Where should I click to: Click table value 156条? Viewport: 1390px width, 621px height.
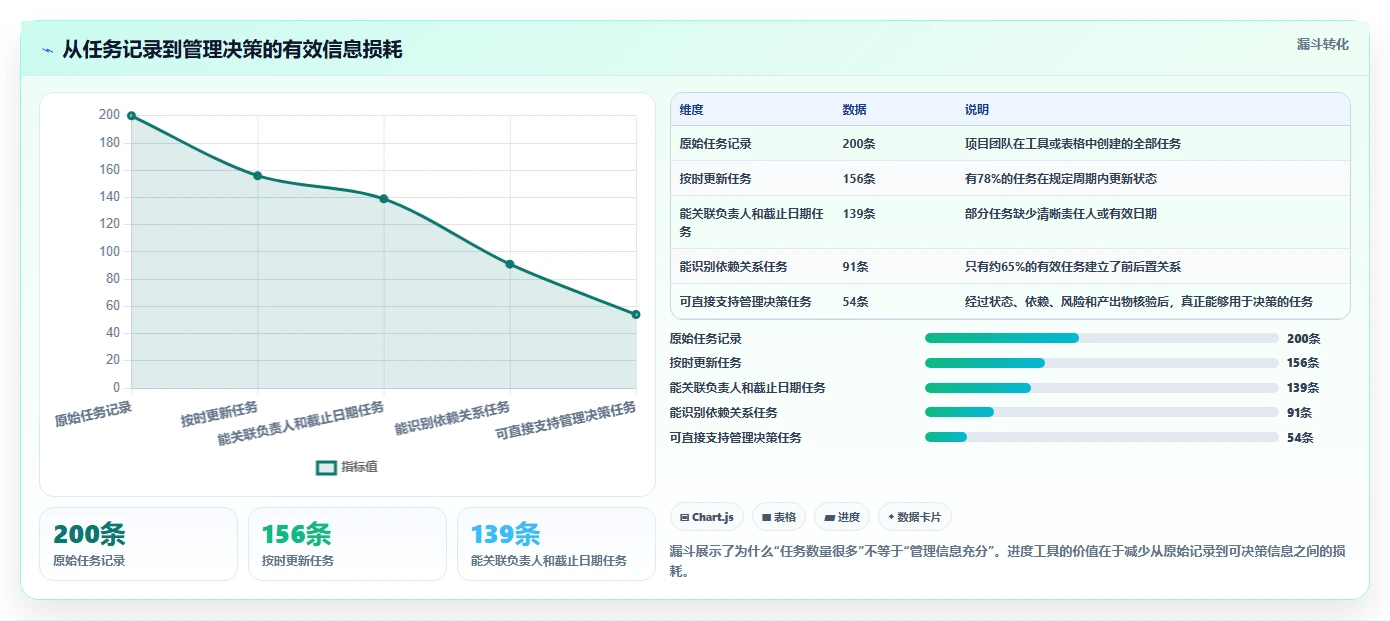pos(859,179)
